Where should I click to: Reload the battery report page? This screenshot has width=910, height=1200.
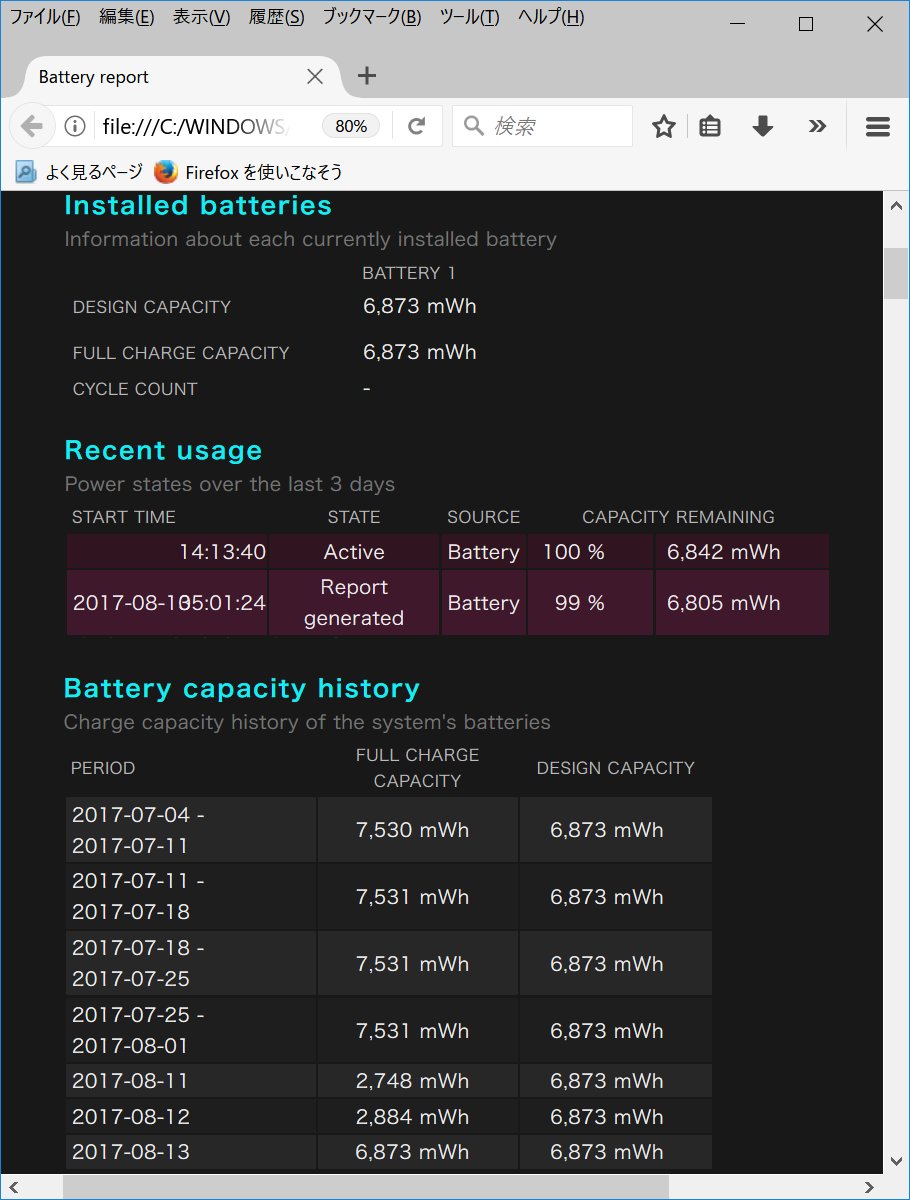(x=417, y=126)
